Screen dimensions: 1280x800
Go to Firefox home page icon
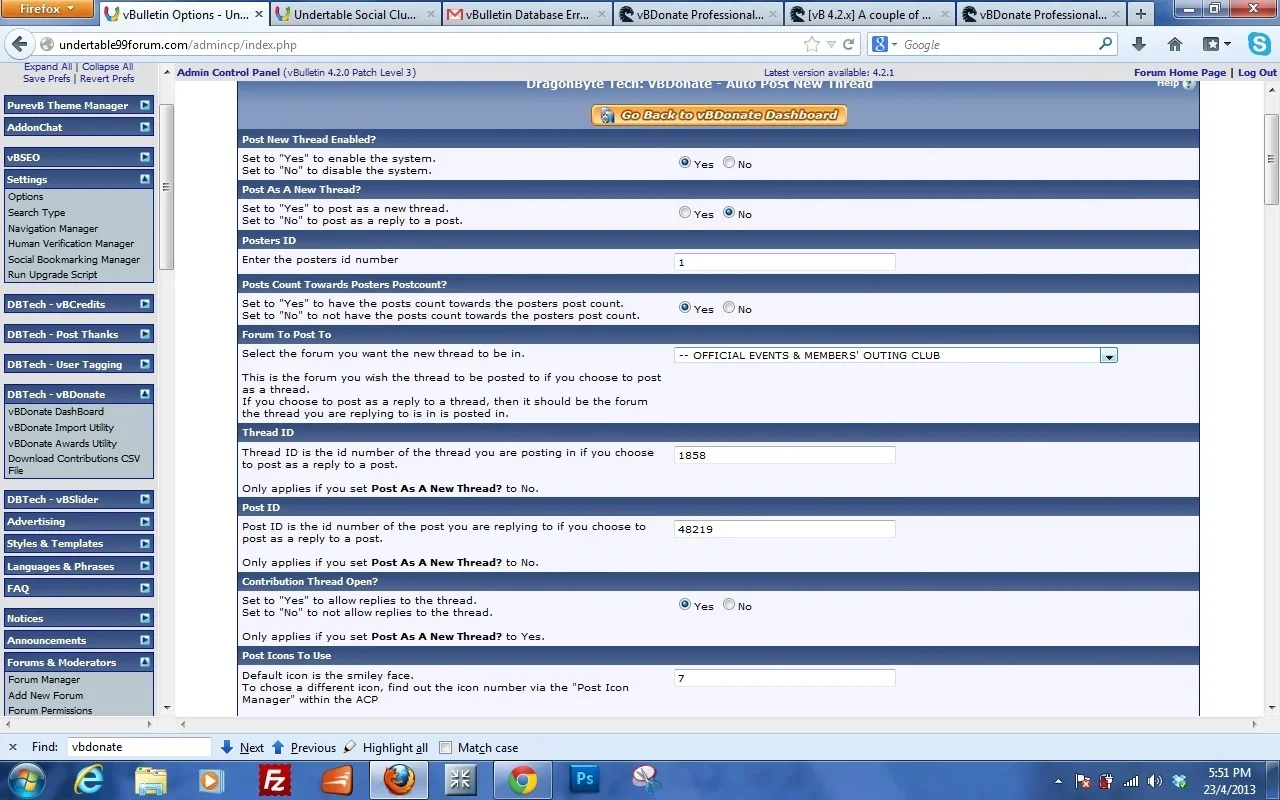tap(1175, 45)
